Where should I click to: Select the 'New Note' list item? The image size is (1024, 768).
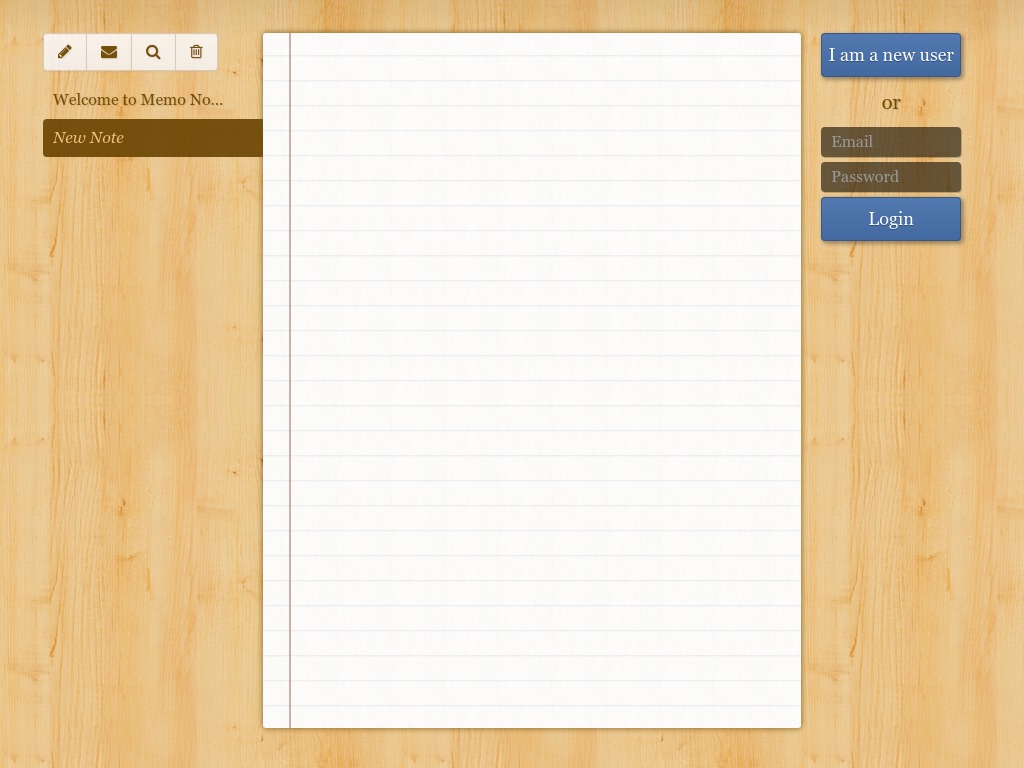pyautogui.click(x=153, y=138)
